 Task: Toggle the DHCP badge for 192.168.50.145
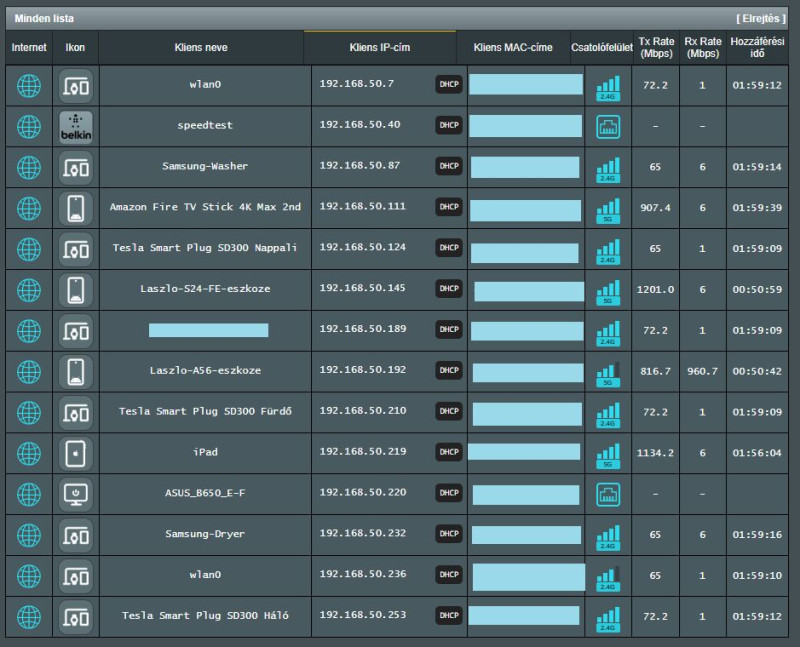(x=449, y=289)
